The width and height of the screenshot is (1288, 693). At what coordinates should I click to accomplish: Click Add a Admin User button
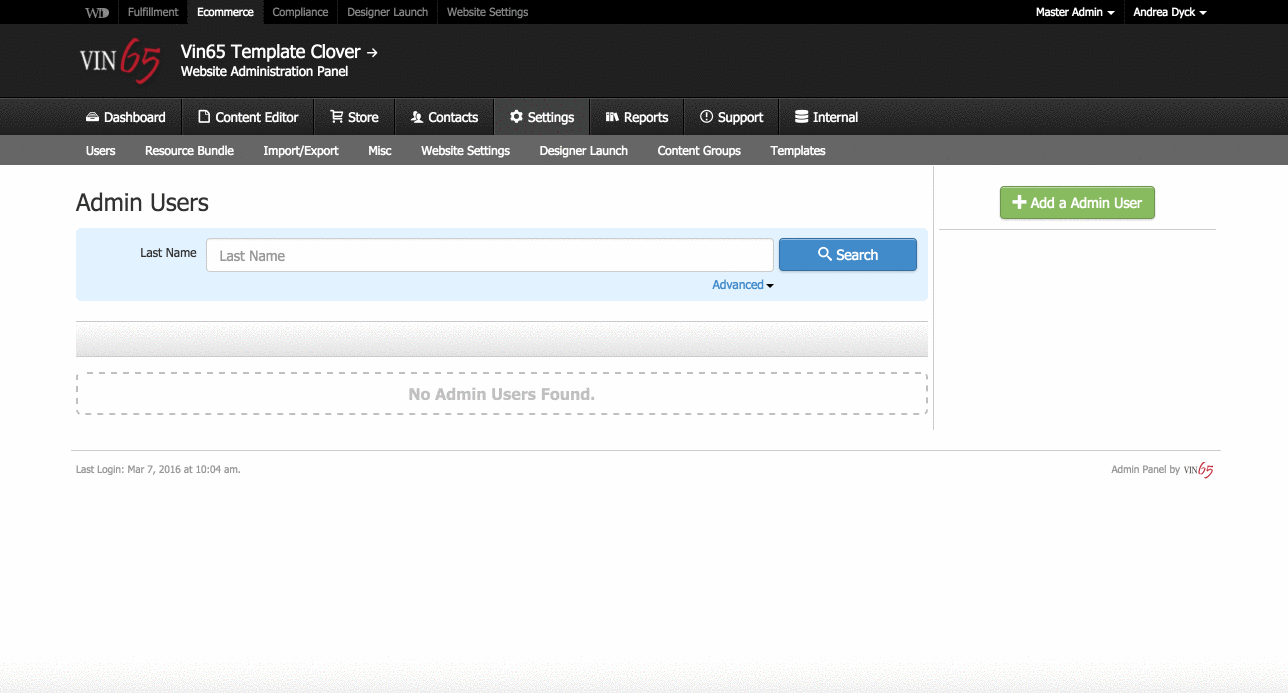point(1077,203)
